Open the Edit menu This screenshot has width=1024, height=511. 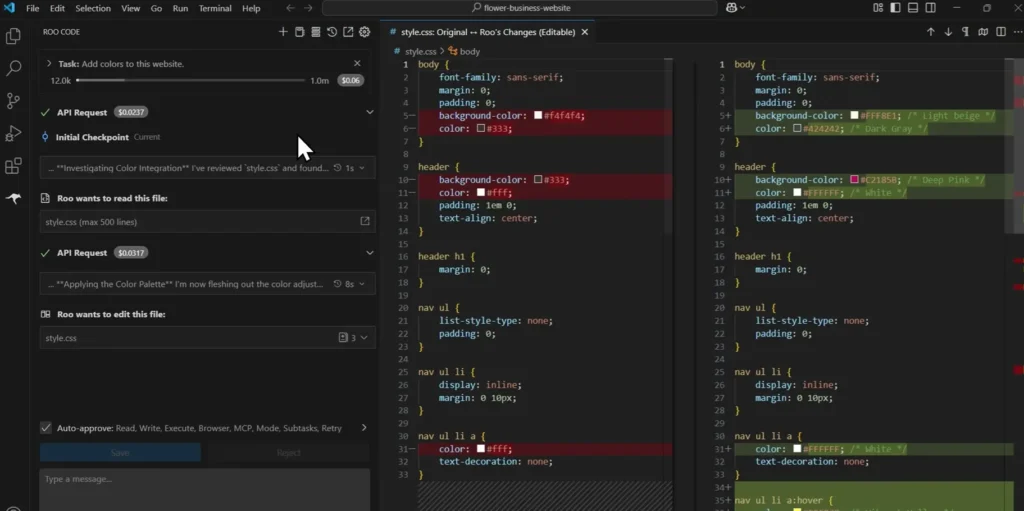click(x=57, y=8)
